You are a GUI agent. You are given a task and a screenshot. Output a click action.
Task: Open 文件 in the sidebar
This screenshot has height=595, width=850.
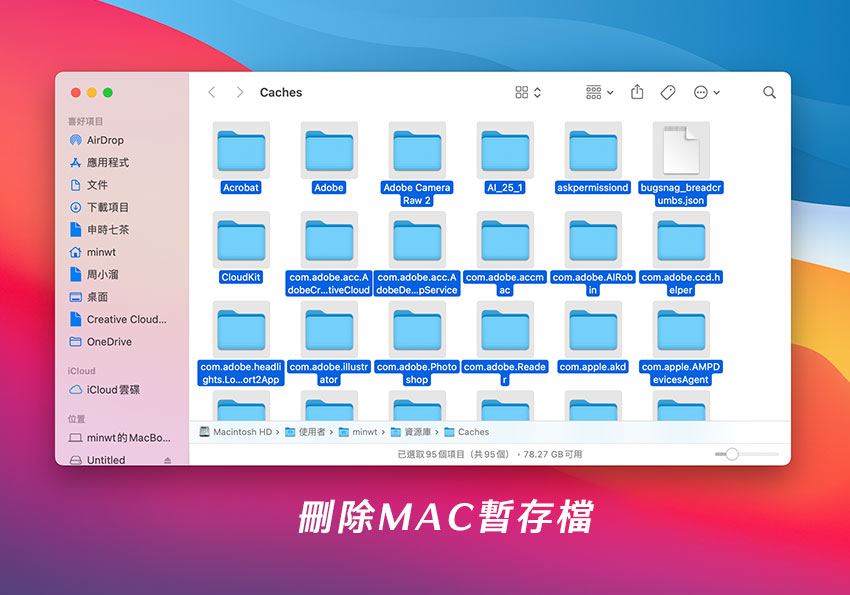(89, 185)
